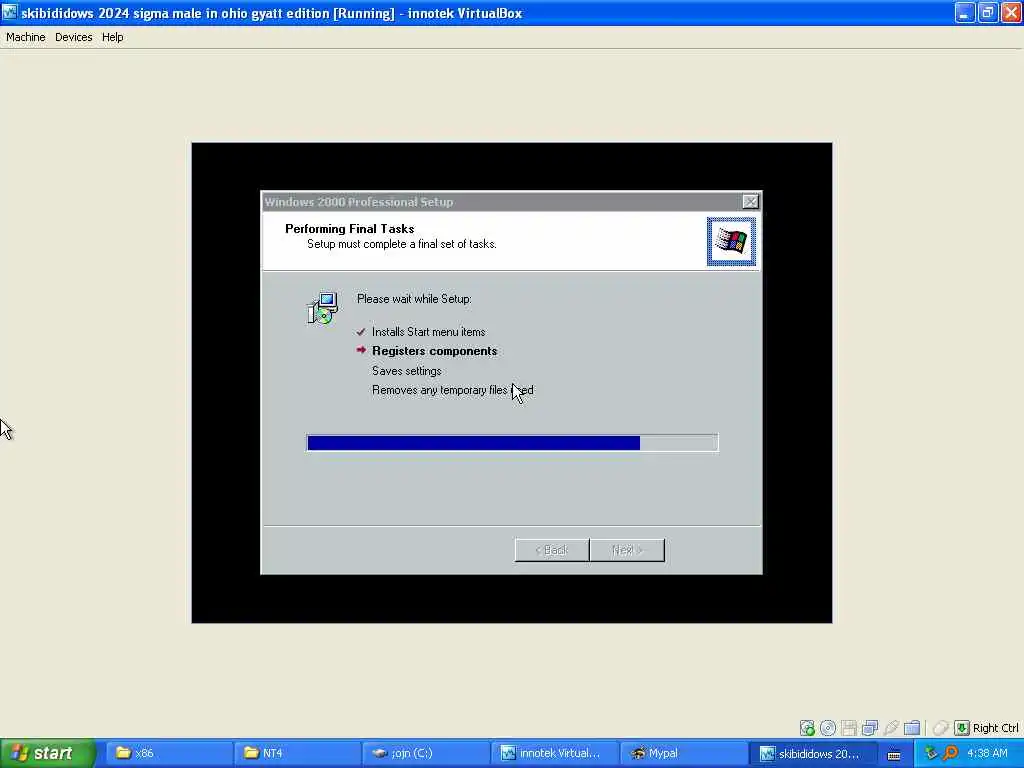Click the 'Performing Final Tasks' heading
Image resolution: width=1024 pixels, height=768 pixels.
coord(349,229)
